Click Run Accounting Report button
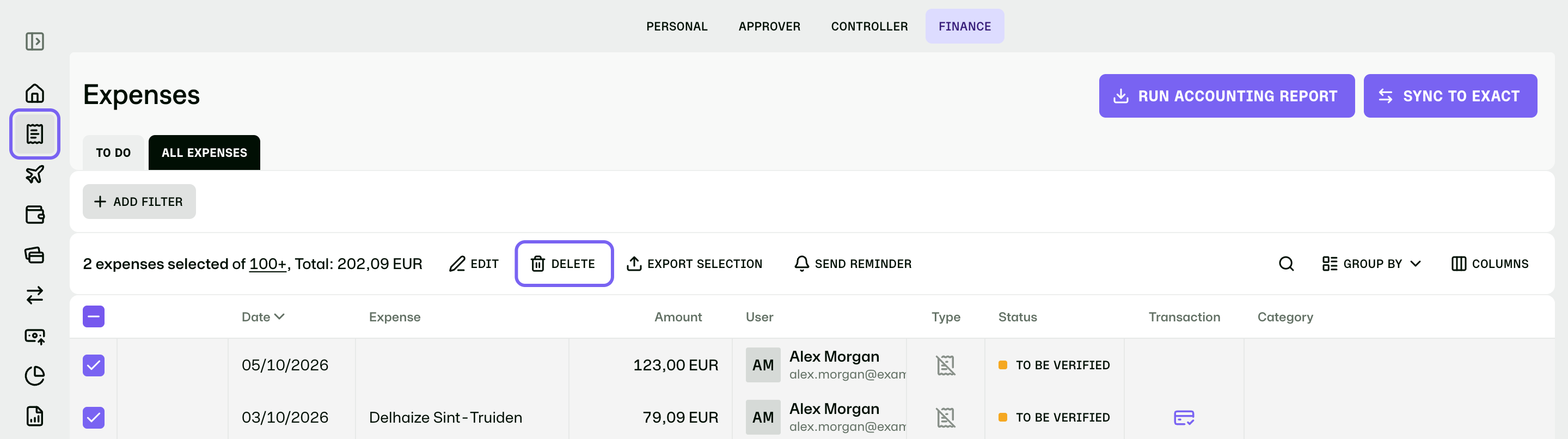This screenshot has height=439, width=1568. 1227,96
